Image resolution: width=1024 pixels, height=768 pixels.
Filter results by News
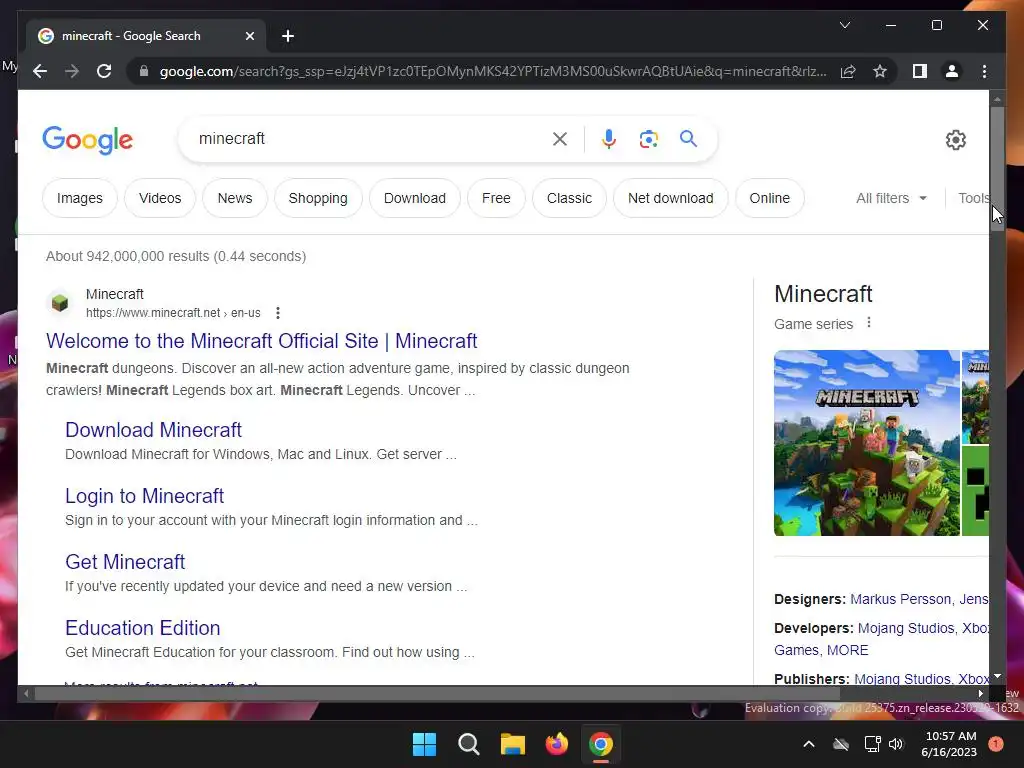(234, 198)
